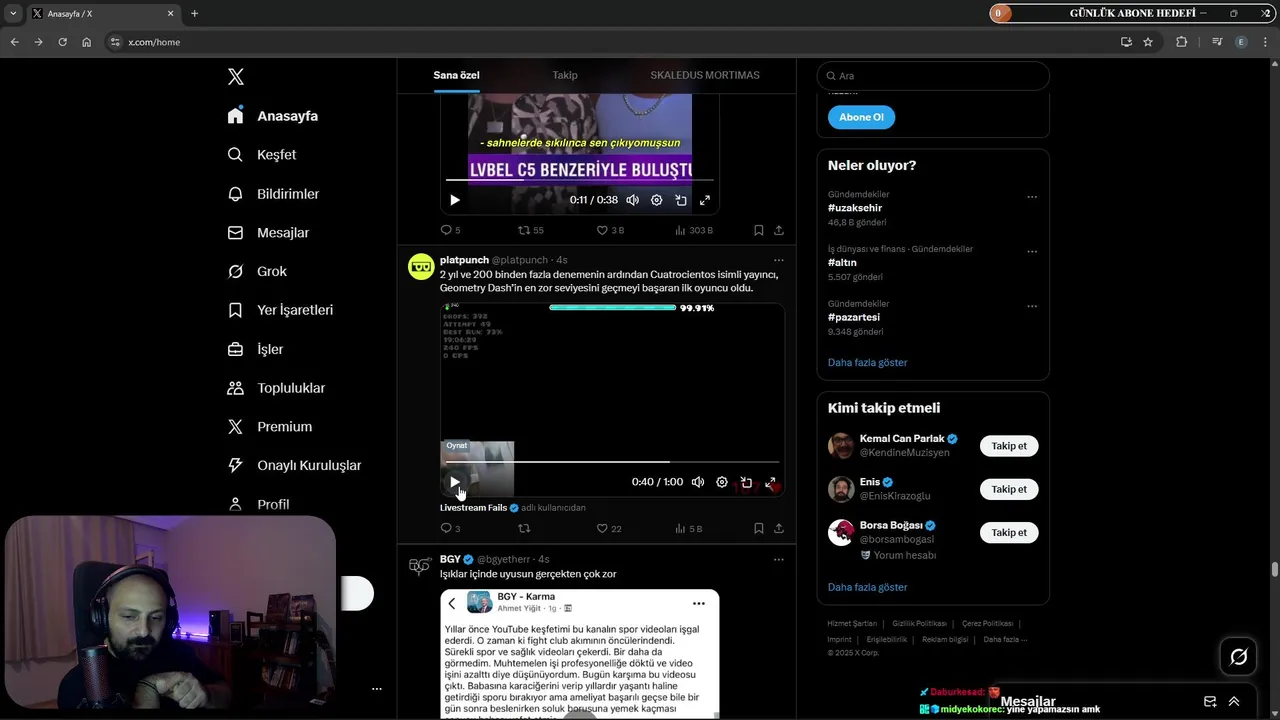Show more follow suggestions

click(x=868, y=587)
